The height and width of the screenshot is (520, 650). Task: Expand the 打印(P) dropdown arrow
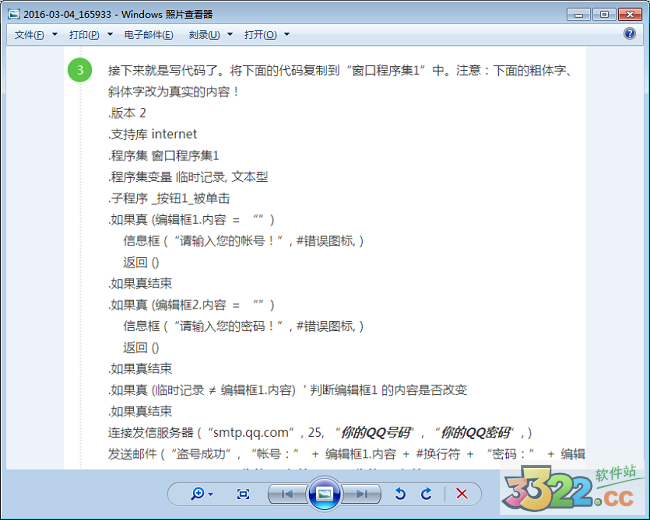coord(110,34)
